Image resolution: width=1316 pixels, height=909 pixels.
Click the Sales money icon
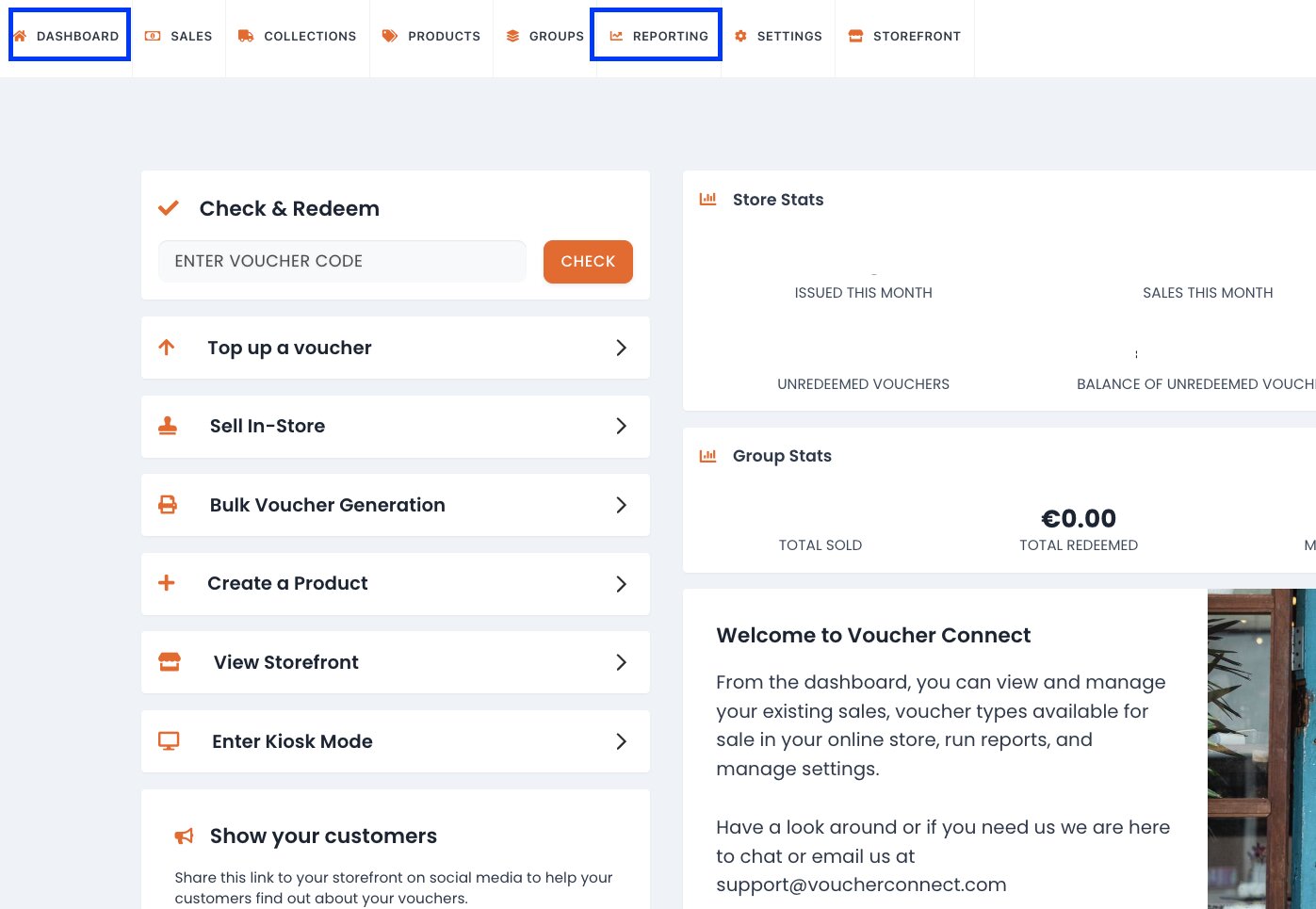click(153, 36)
